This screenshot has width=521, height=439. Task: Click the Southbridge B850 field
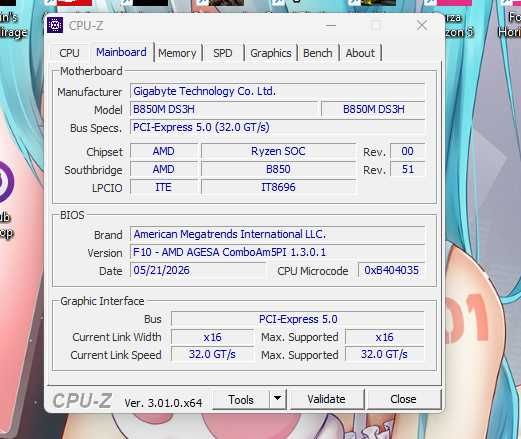278,169
